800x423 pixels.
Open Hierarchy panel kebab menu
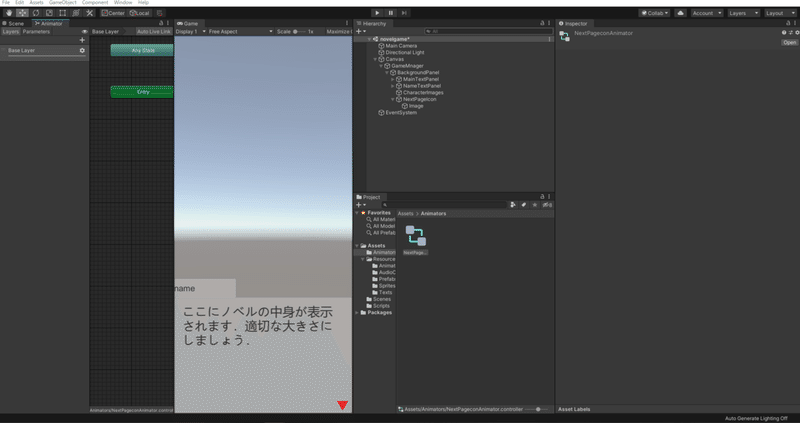(549, 23)
